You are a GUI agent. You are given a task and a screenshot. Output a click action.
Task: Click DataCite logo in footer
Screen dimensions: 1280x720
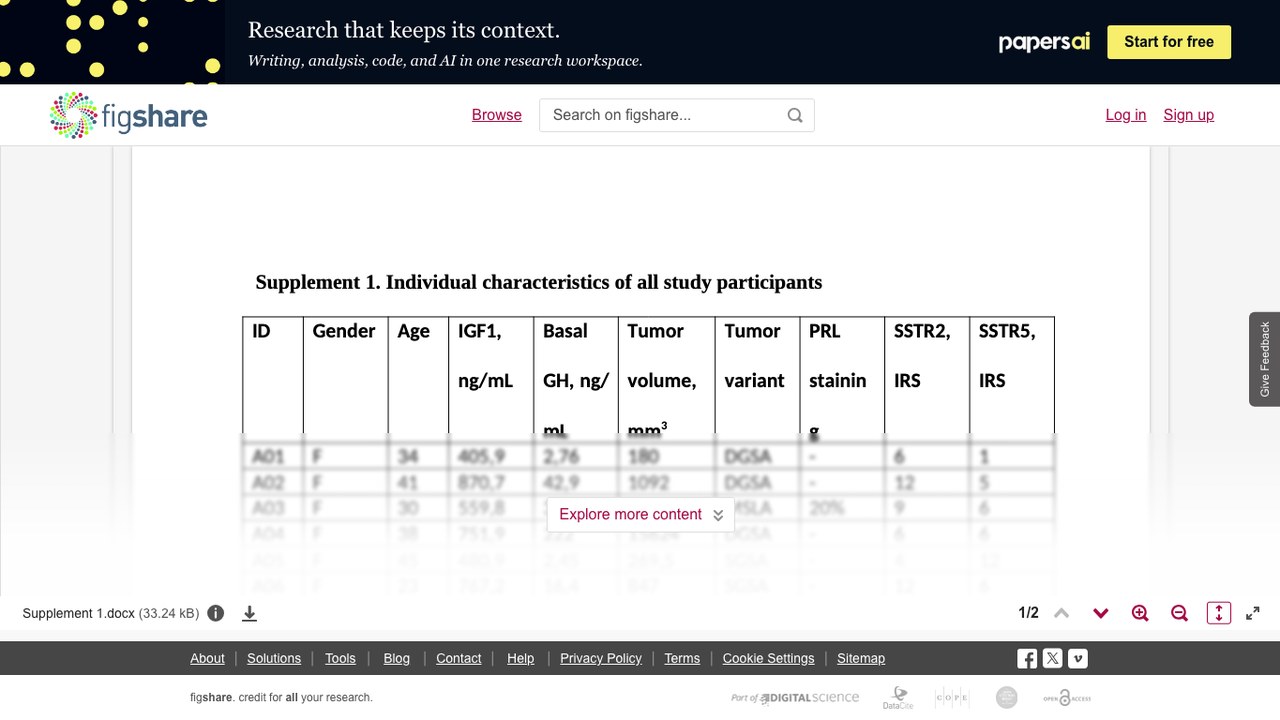pos(898,698)
